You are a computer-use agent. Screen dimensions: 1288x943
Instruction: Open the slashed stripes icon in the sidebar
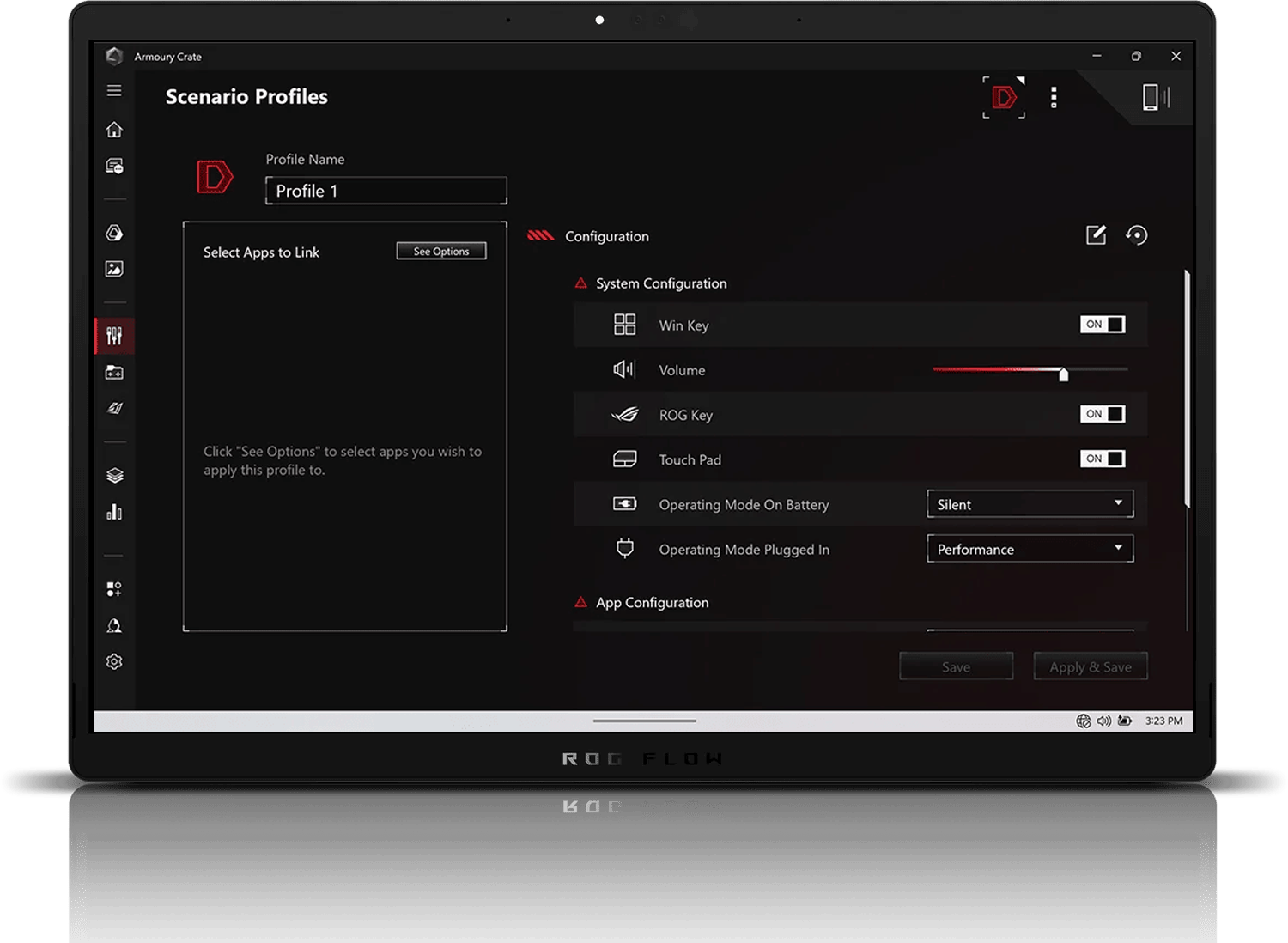tap(114, 409)
